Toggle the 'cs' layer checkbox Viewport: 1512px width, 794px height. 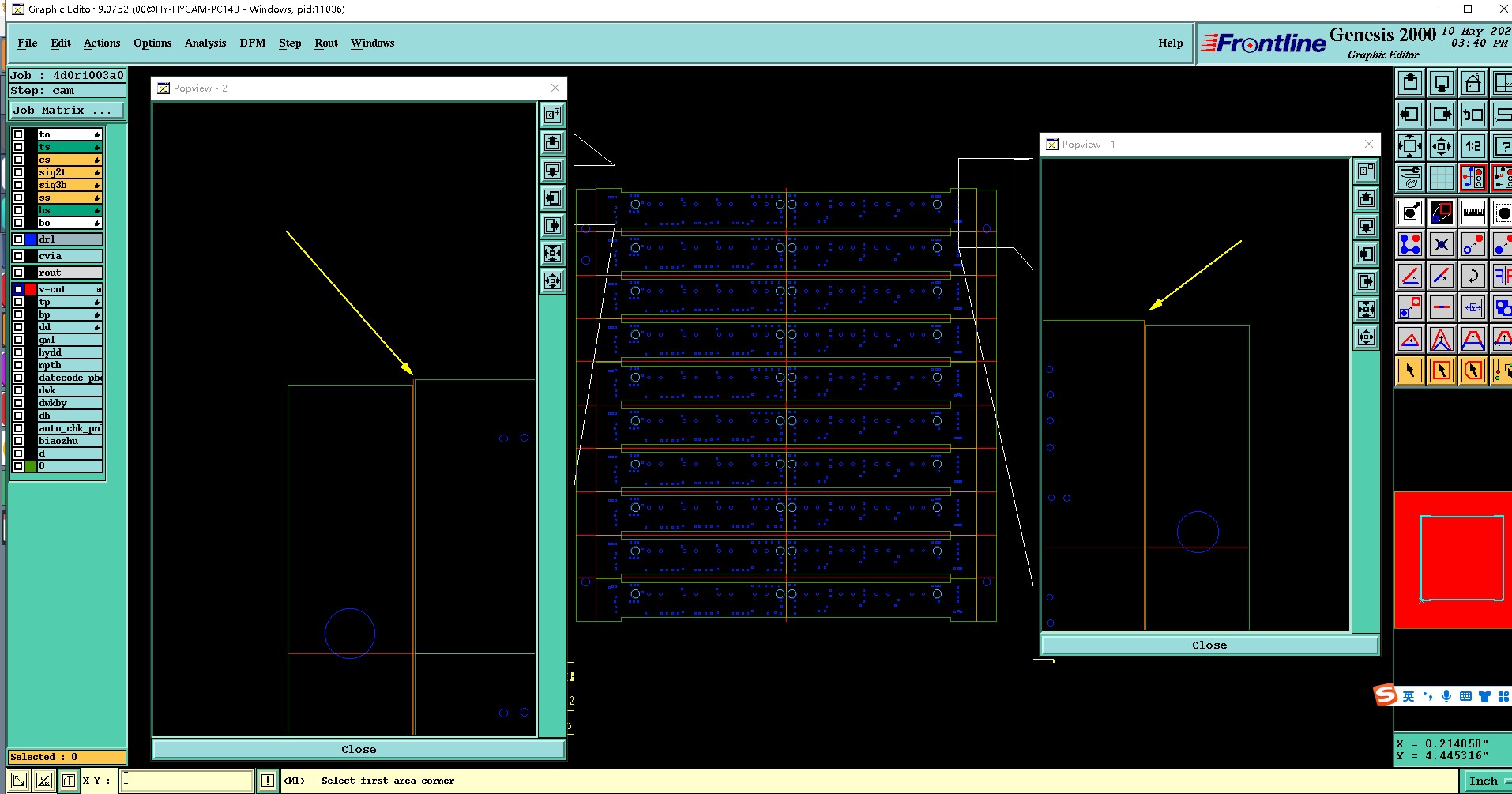[18, 160]
